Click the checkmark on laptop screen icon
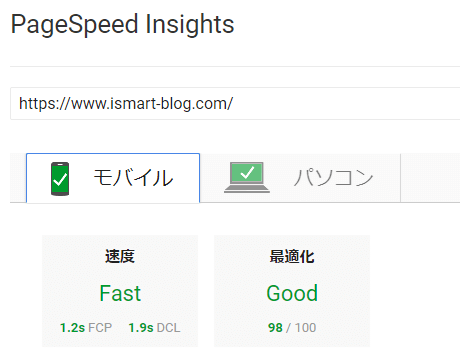The width and height of the screenshot is (460, 362). coord(247,173)
